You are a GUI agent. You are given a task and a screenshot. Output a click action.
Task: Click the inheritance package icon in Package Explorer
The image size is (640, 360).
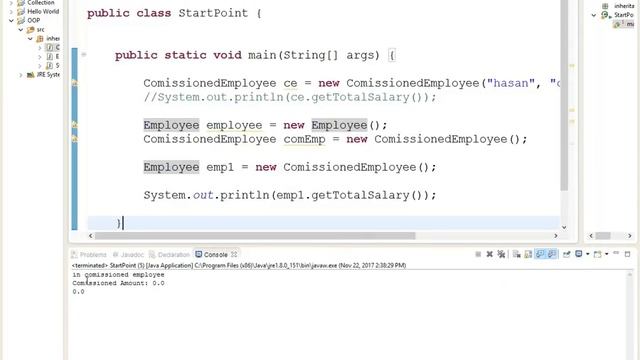tap(40, 39)
